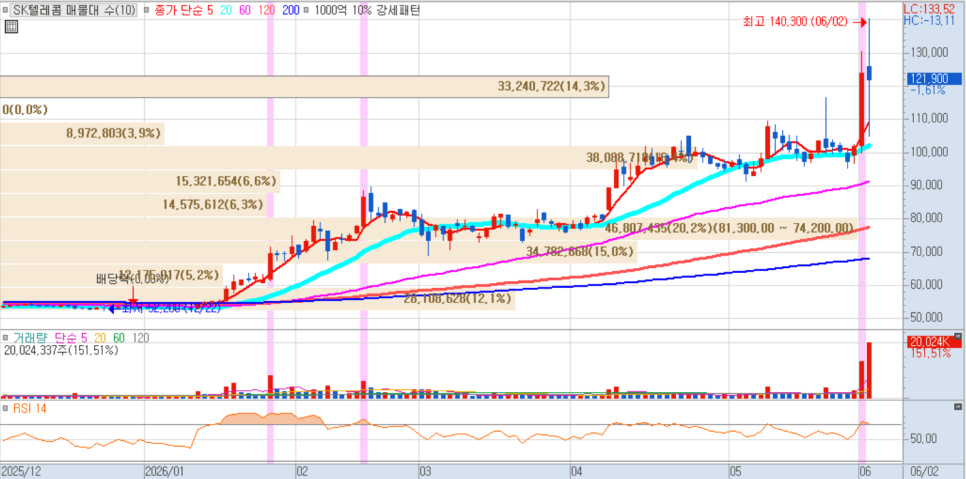Toggle the square marker before 1000억 강세패턴
The image size is (966, 479).
click(x=306, y=10)
